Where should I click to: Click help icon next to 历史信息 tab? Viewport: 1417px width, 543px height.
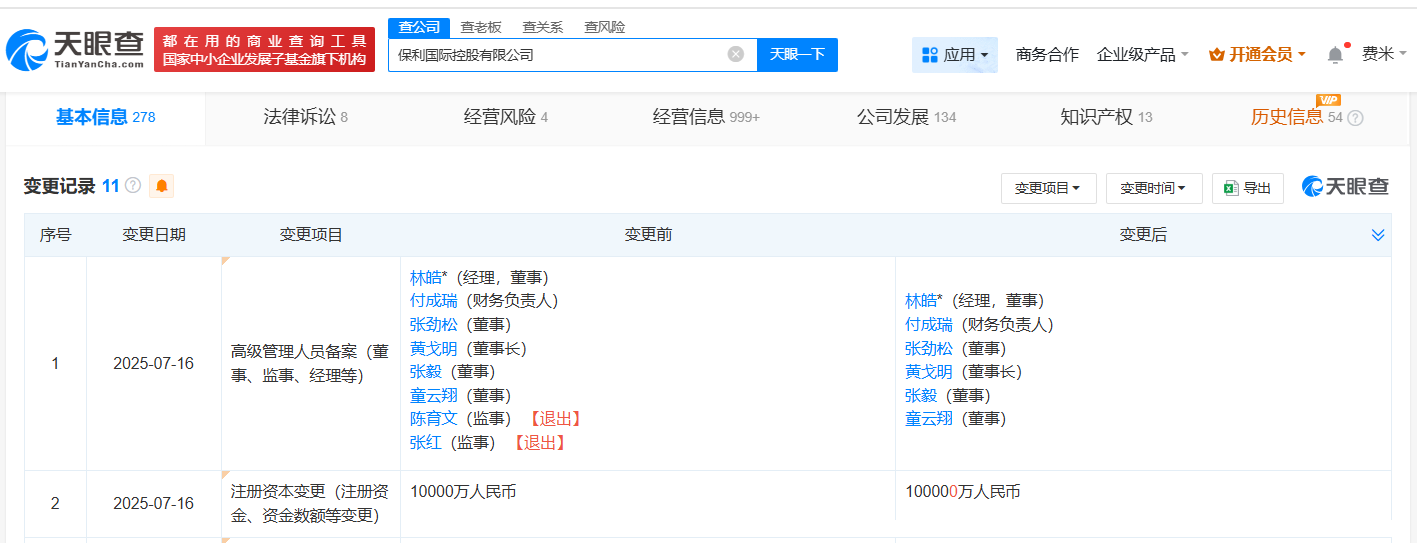click(x=1355, y=118)
